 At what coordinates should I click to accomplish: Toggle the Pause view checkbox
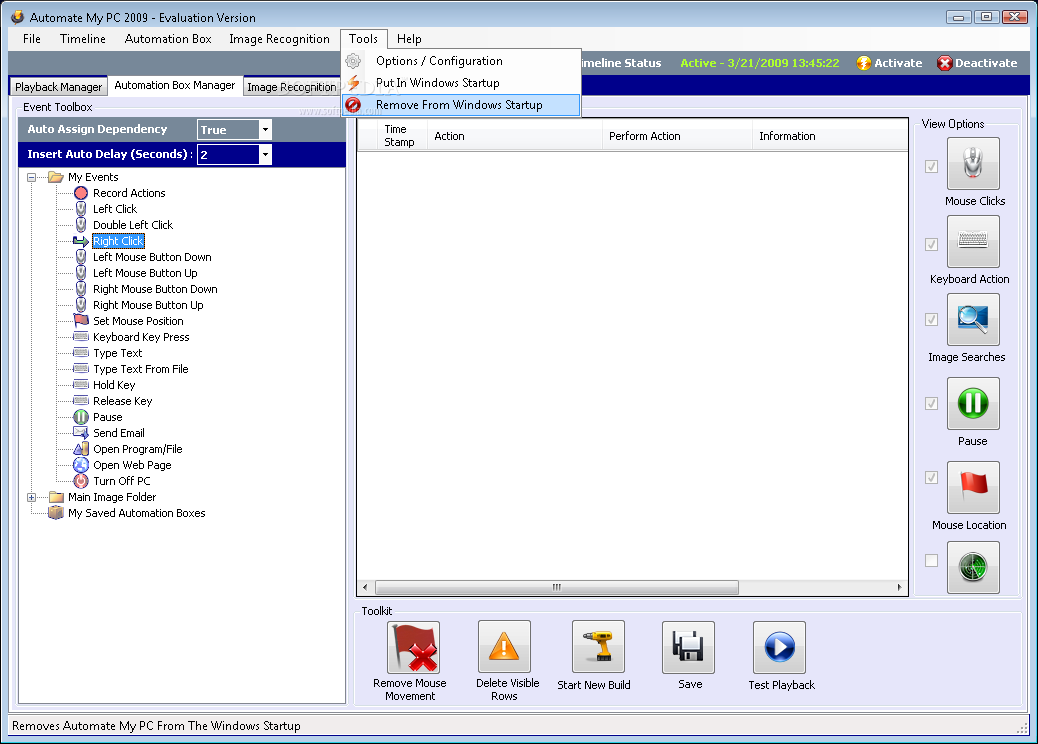click(931, 403)
